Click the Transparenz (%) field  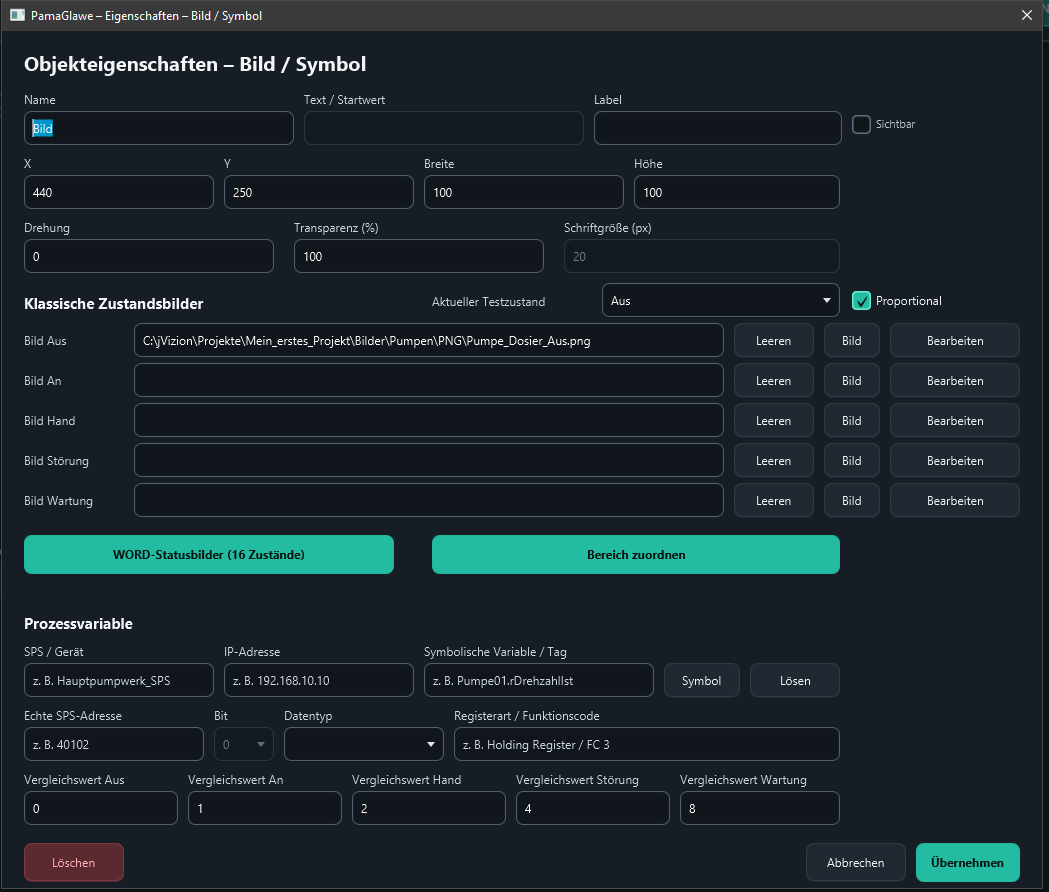[x=419, y=256]
